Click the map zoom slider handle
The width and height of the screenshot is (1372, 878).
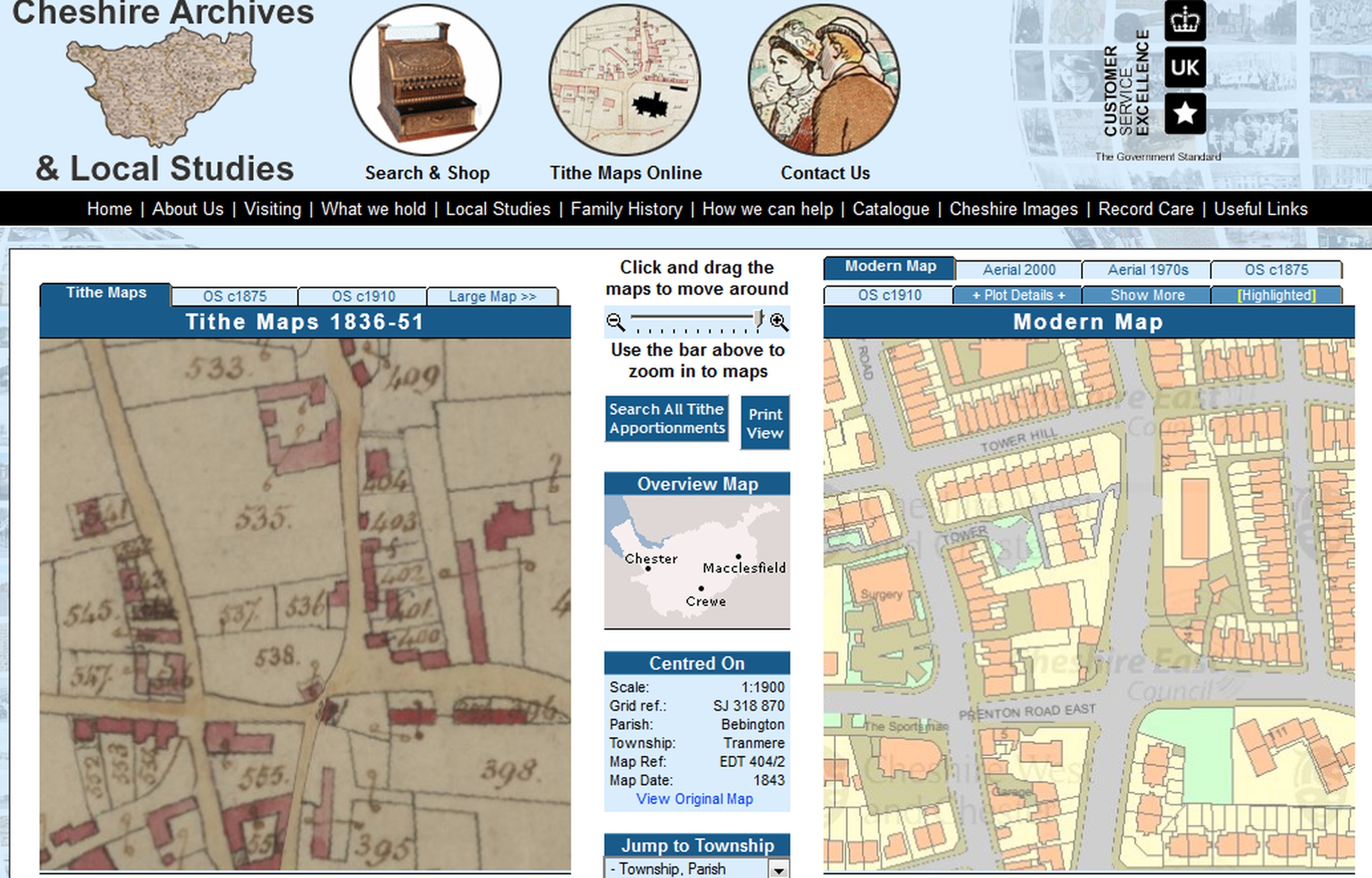coord(758,320)
